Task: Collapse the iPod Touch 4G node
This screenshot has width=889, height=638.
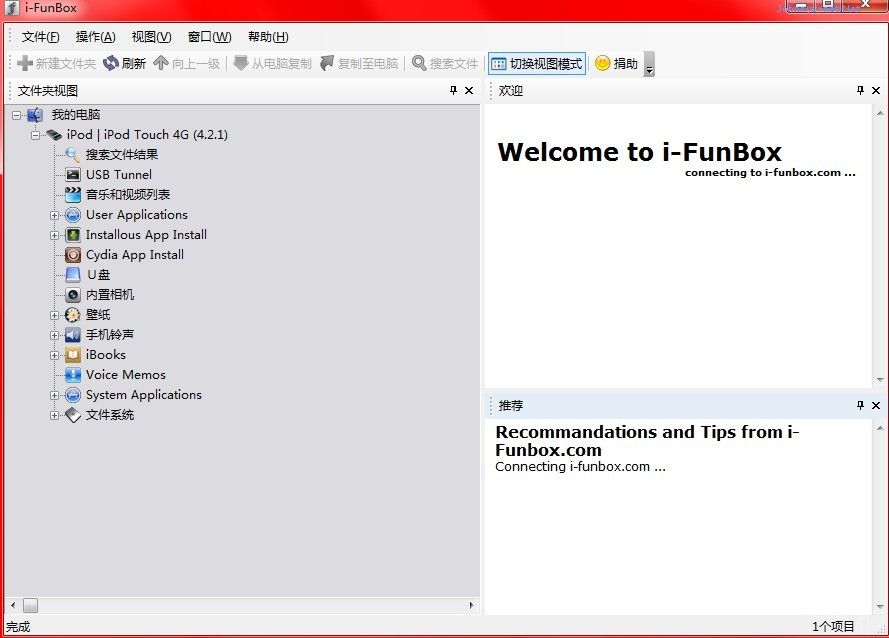Action: [x=36, y=135]
